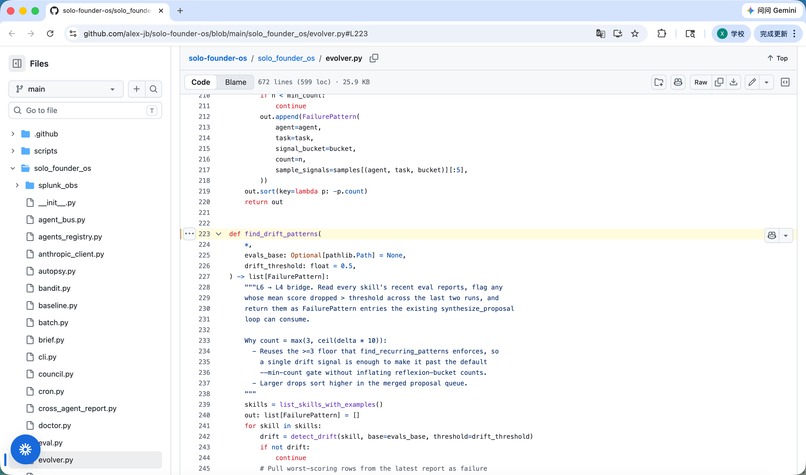Download the raw file icon
806x475 pixels.
tap(734, 82)
